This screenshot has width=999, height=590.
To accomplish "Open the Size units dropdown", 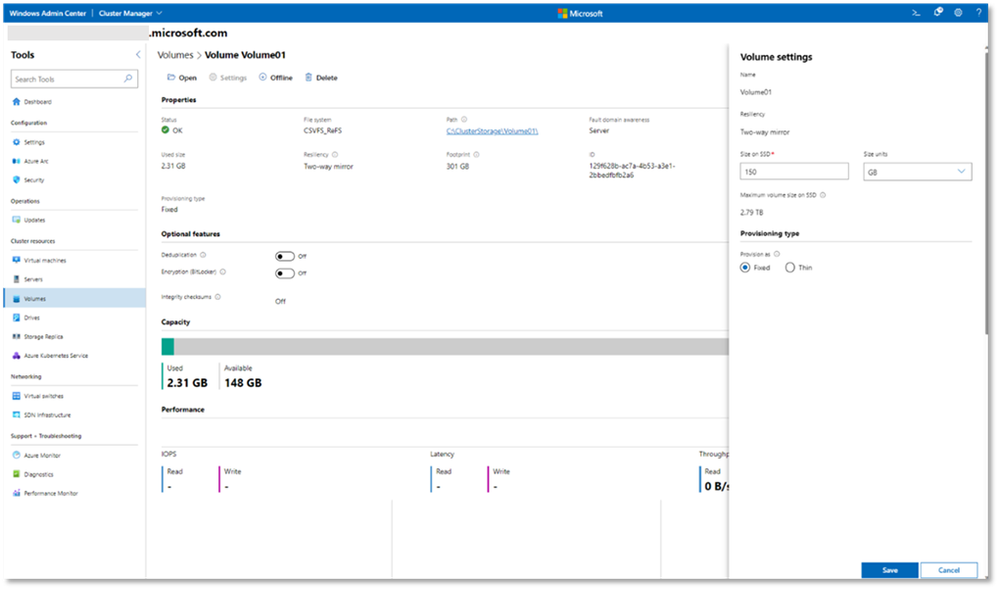I will (x=917, y=172).
